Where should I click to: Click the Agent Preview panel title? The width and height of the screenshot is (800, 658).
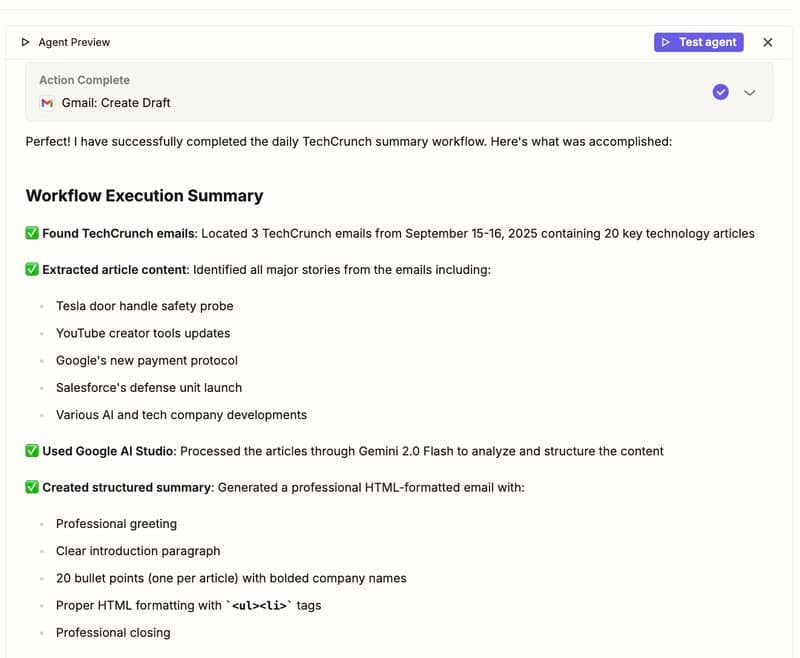[x=74, y=42]
